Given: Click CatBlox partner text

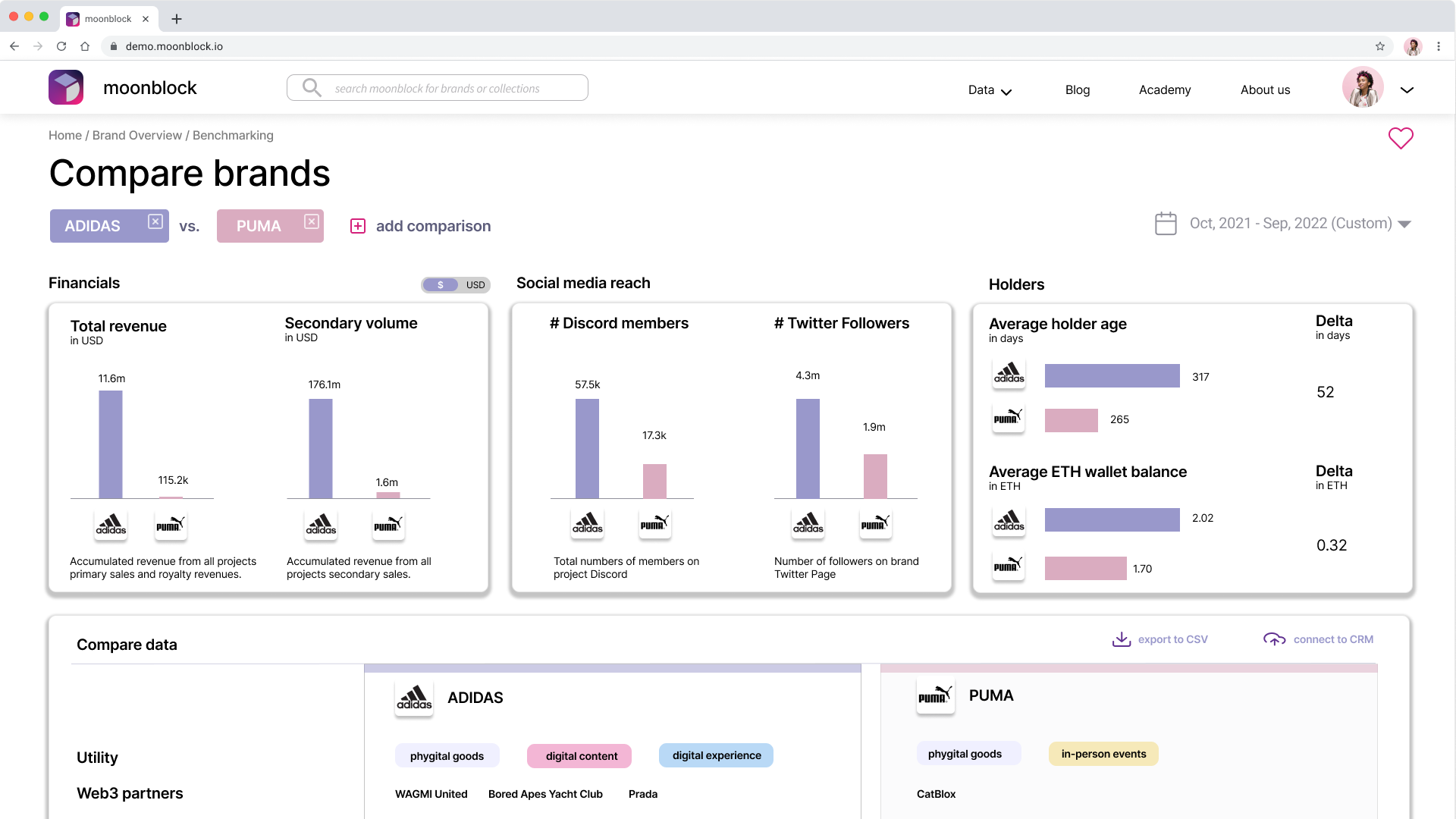Looking at the screenshot, I should (x=936, y=794).
